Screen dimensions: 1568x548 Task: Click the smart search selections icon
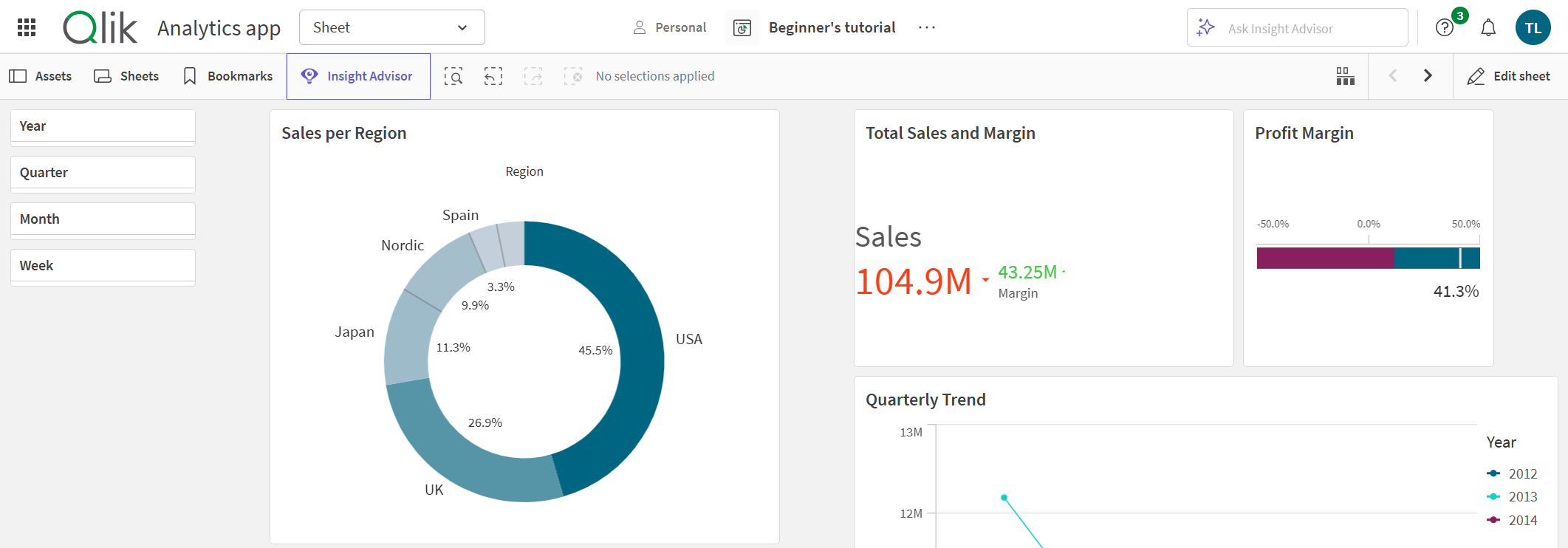[453, 76]
